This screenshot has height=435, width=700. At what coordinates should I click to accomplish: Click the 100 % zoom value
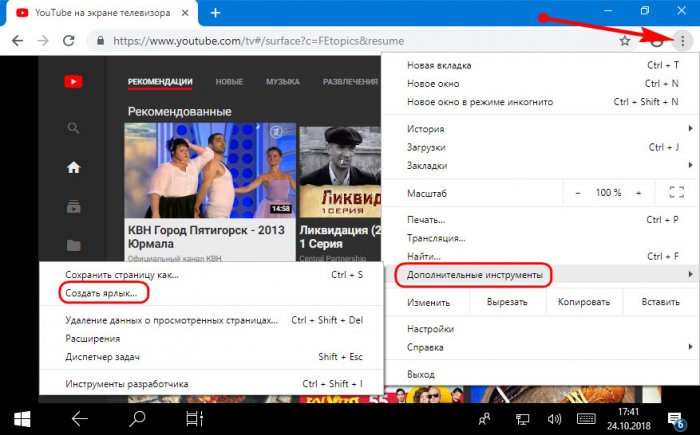[x=608, y=193]
